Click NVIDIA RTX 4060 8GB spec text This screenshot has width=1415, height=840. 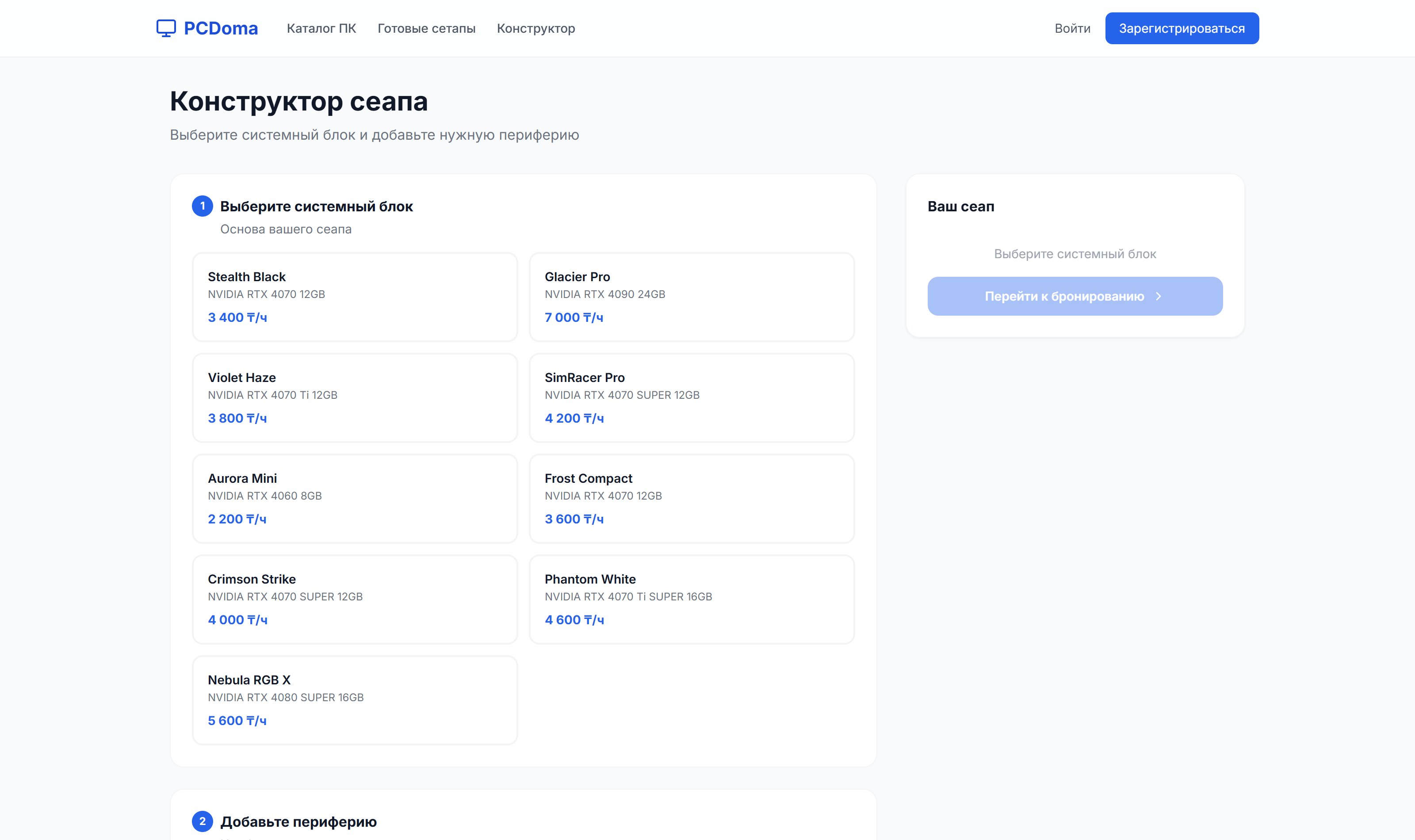(x=265, y=496)
